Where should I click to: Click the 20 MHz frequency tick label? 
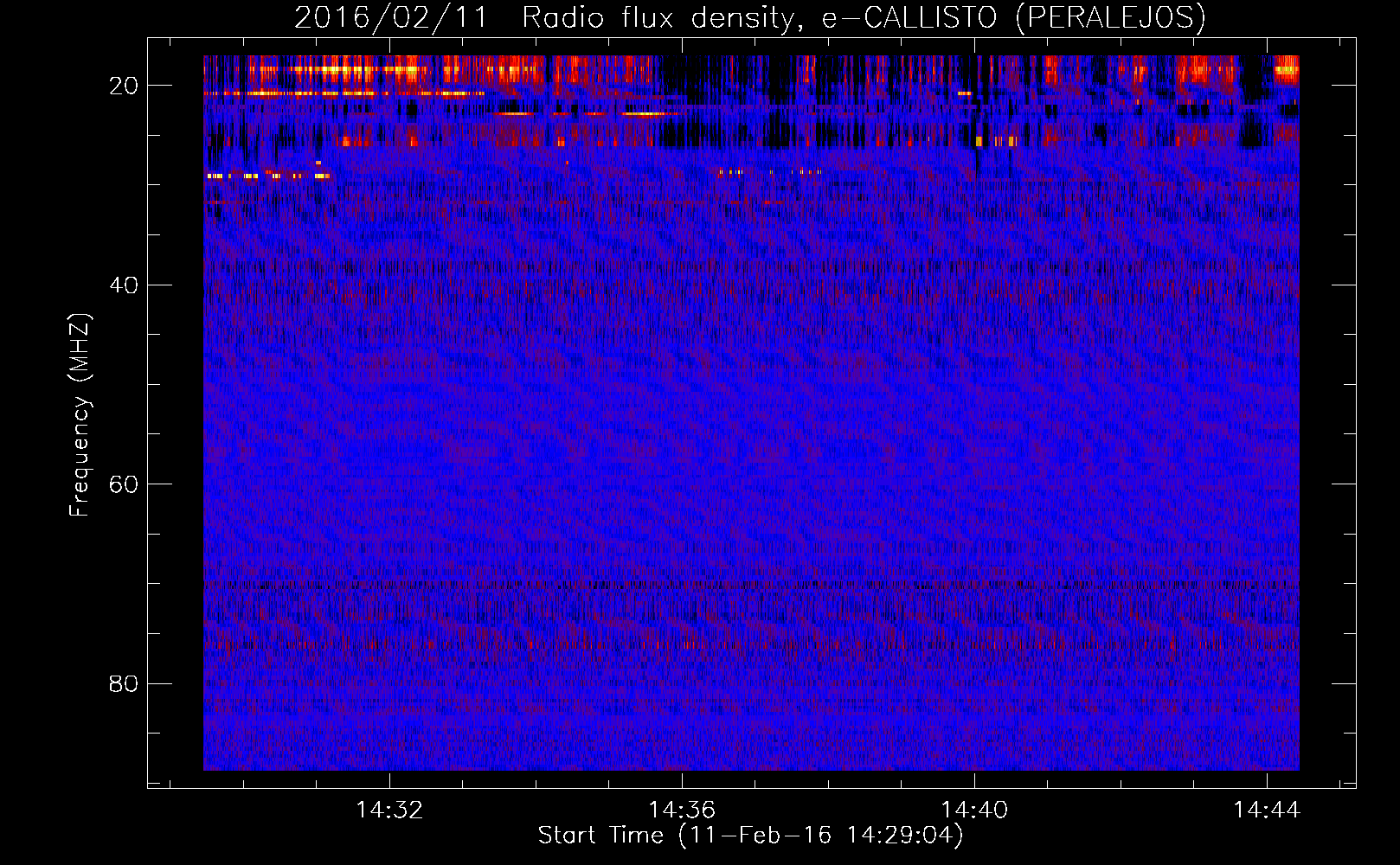(124, 86)
